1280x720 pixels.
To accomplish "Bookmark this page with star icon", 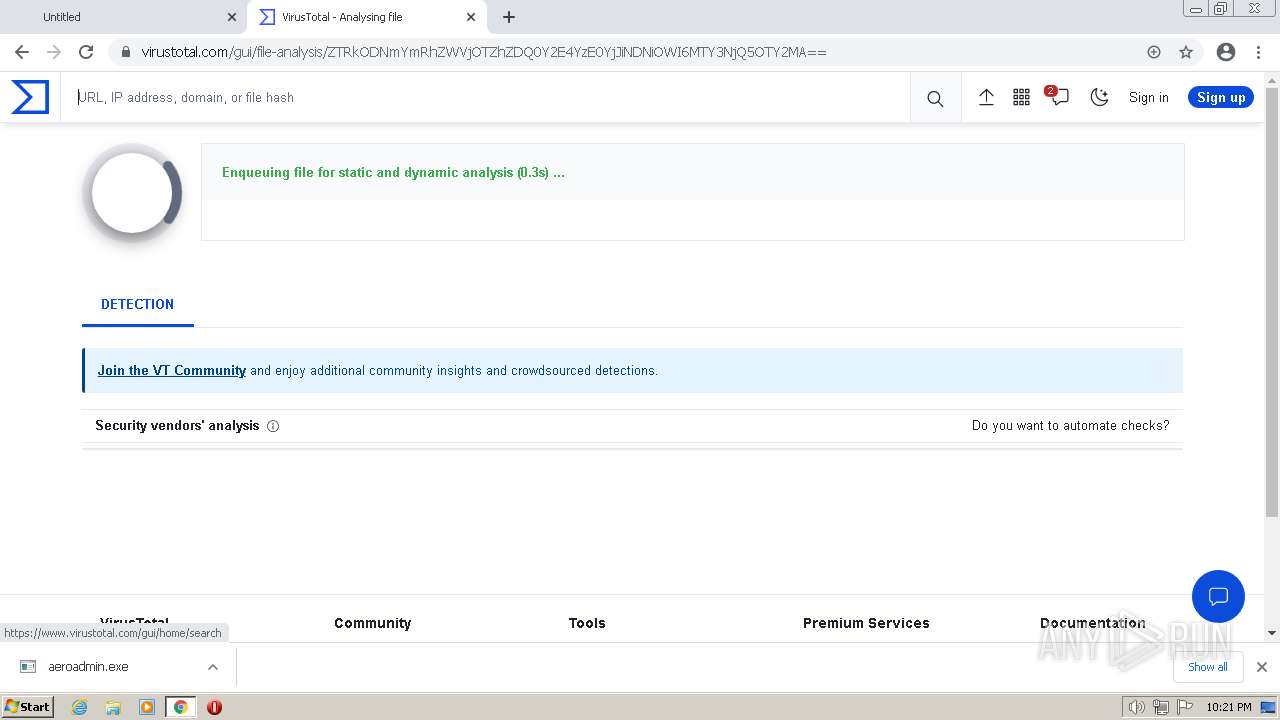I will point(1186,52).
